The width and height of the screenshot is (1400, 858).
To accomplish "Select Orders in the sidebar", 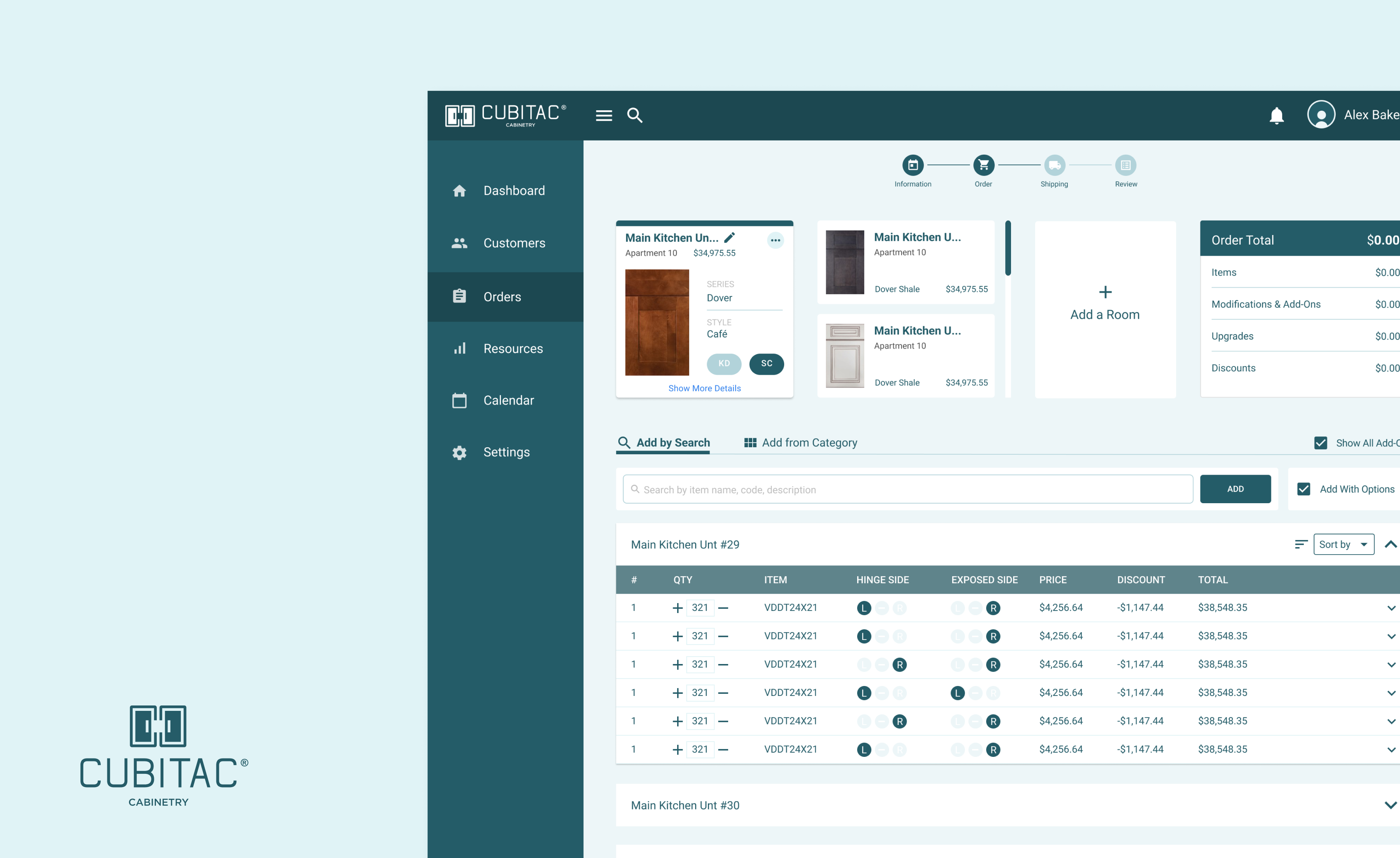I will click(505, 296).
